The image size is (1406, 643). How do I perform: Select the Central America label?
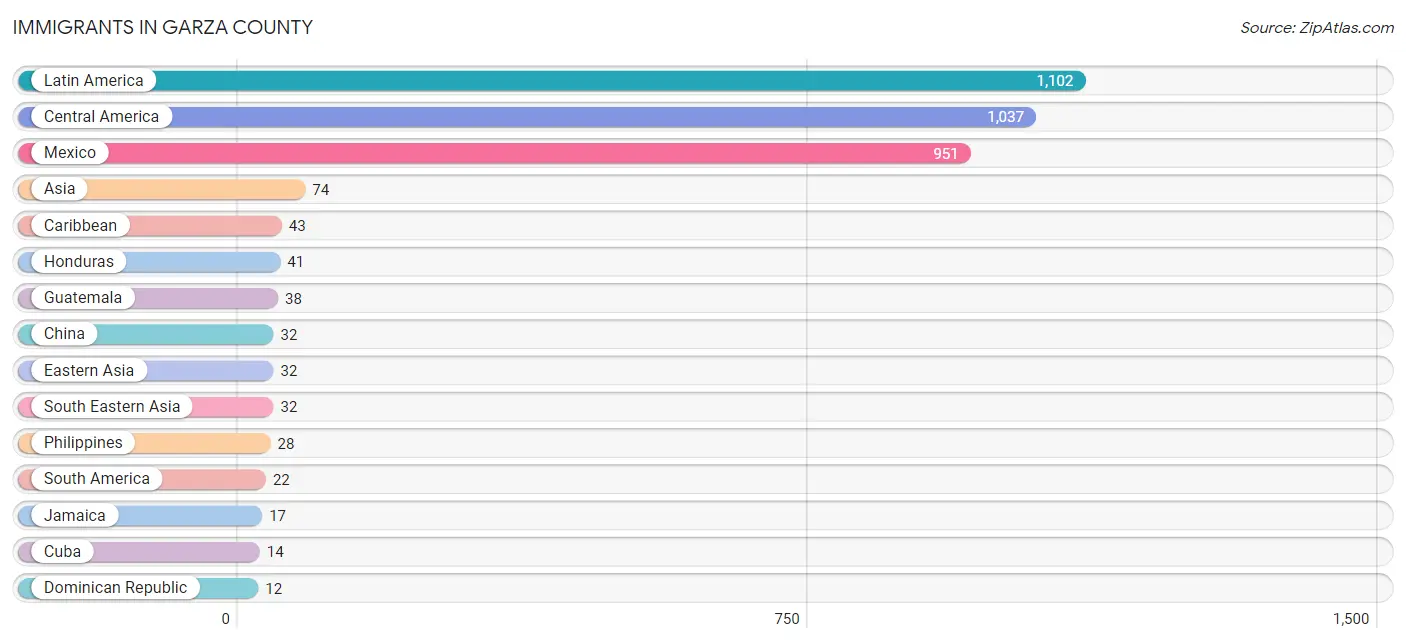point(101,116)
